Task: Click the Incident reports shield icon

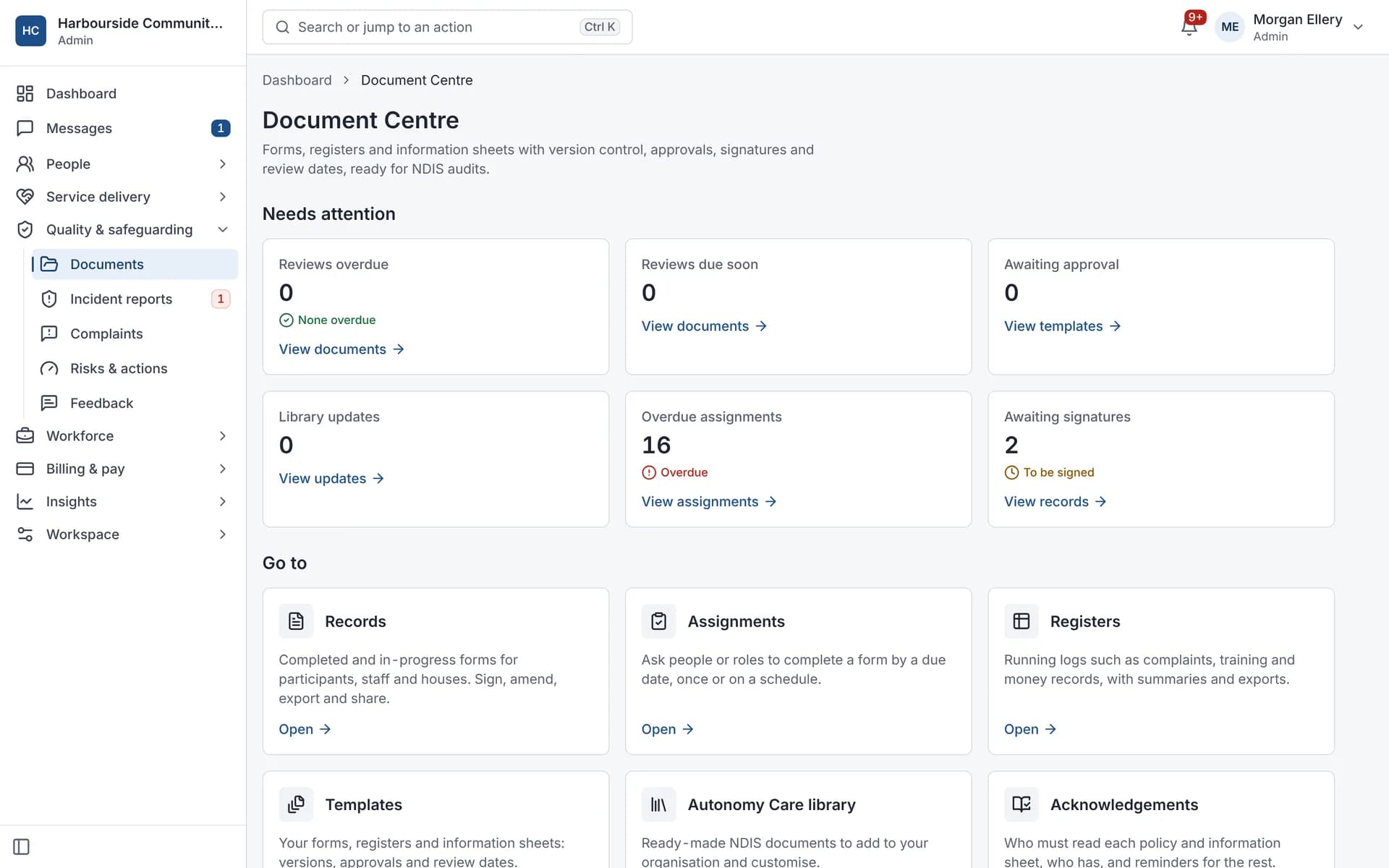Action: (x=49, y=299)
